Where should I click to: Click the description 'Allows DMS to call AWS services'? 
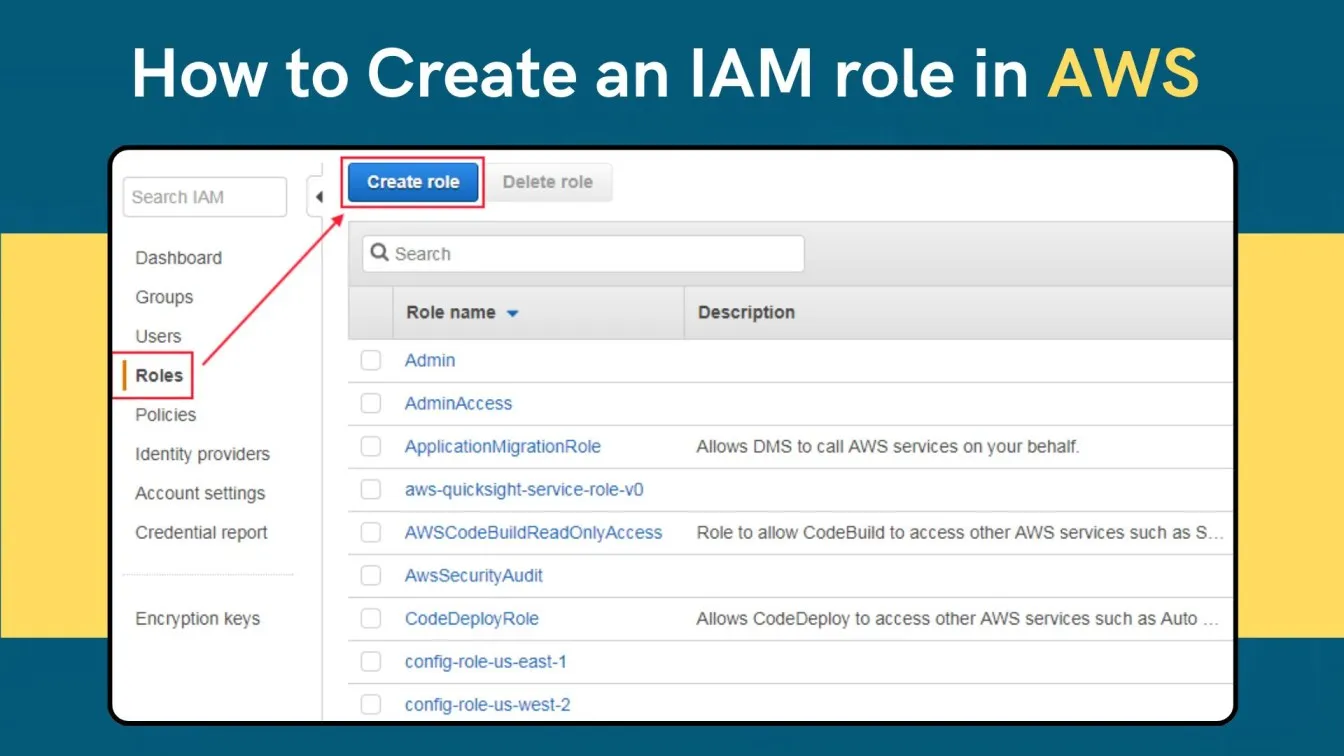(x=888, y=447)
